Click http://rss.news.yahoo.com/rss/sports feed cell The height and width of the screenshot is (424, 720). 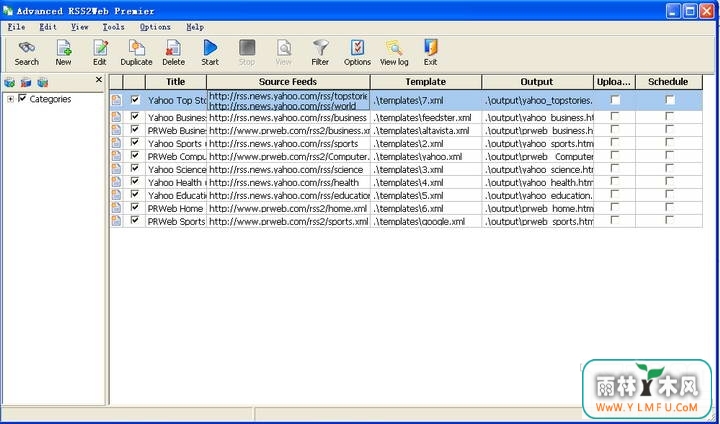click(288, 143)
